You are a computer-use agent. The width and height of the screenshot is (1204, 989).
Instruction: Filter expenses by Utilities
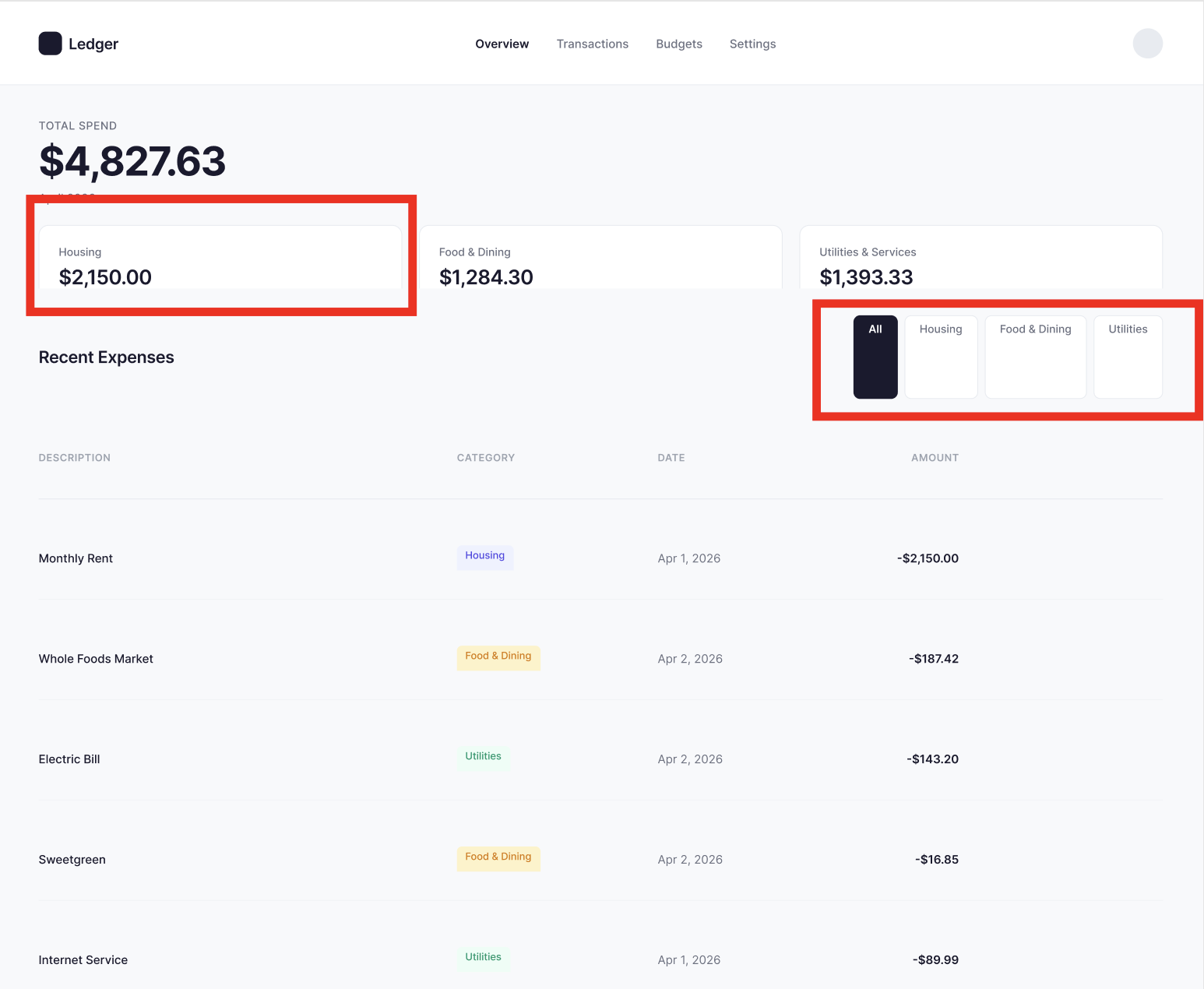tap(1128, 357)
